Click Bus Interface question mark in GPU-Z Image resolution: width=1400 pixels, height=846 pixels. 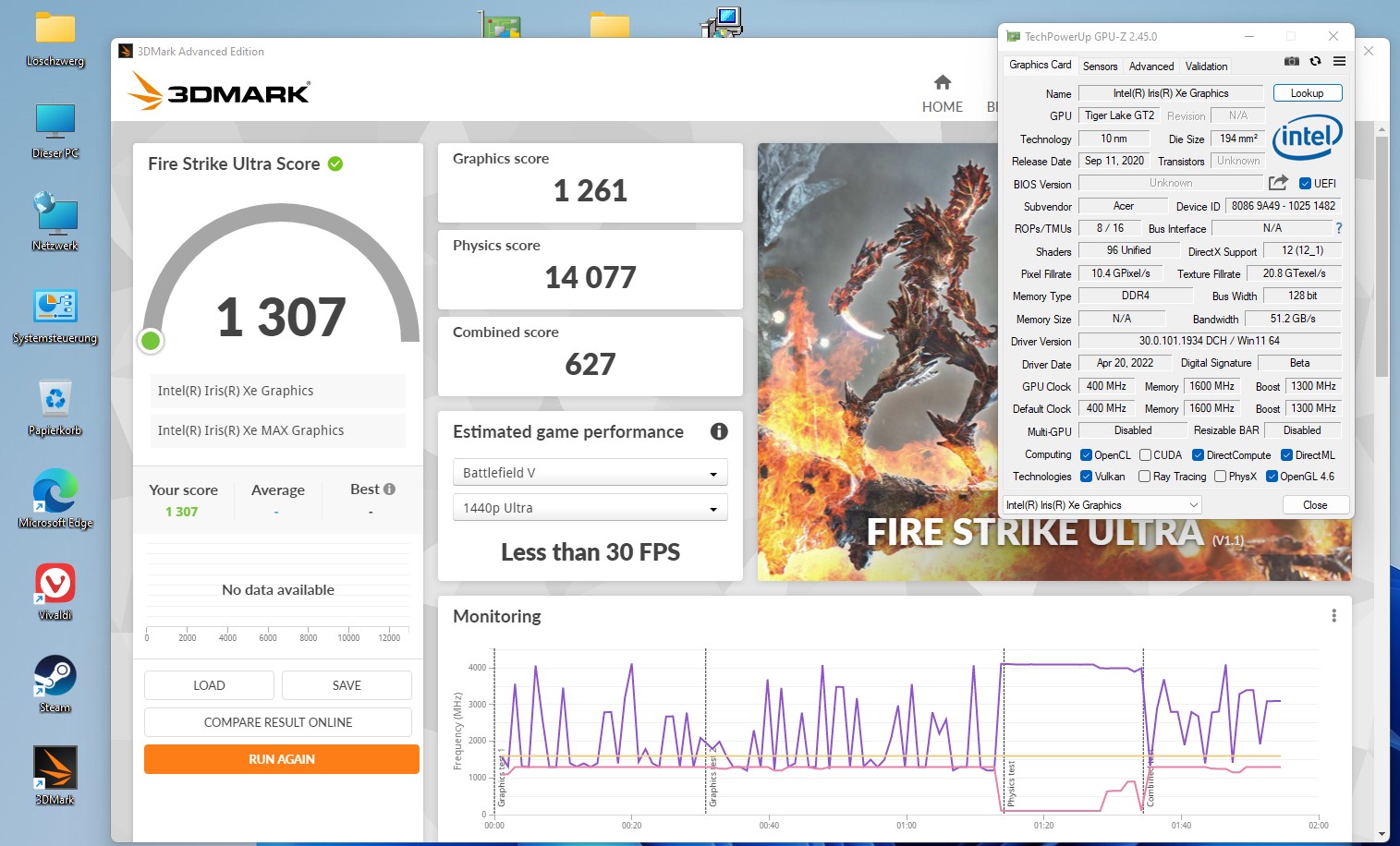pyautogui.click(x=1338, y=228)
